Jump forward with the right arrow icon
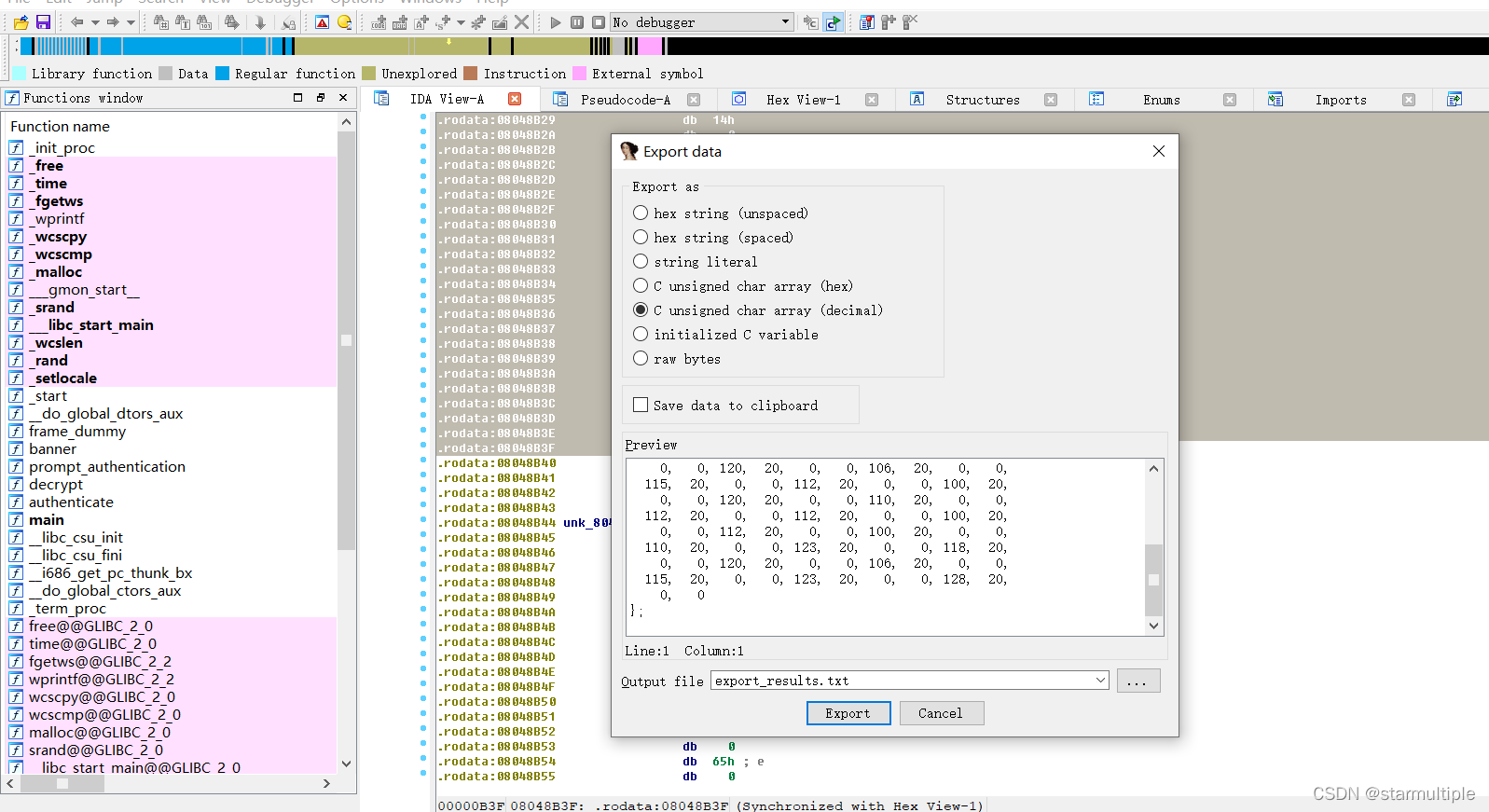The width and height of the screenshot is (1489, 812). tap(113, 22)
